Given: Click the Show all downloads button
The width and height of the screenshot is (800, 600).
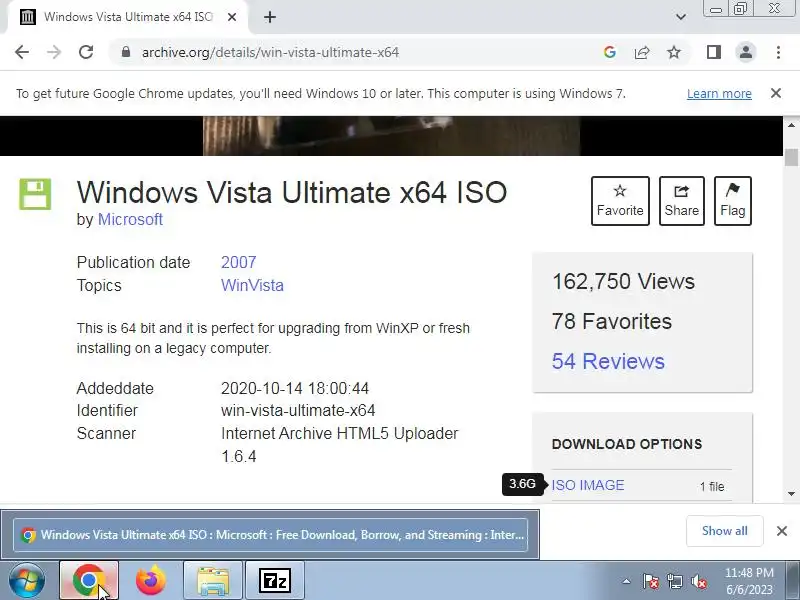Looking at the screenshot, I should pyautogui.click(x=724, y=531).
